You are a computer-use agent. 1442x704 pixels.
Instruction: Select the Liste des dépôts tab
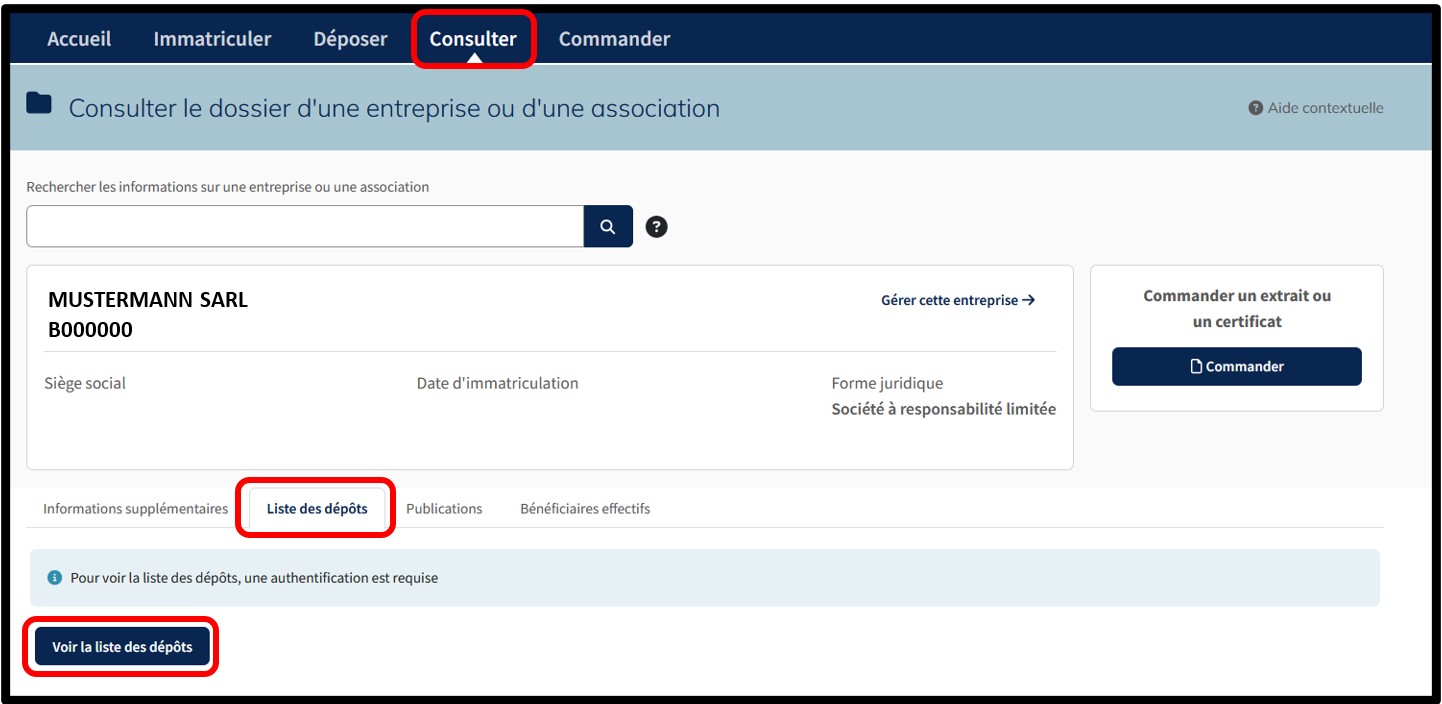[x=317, y=509]
